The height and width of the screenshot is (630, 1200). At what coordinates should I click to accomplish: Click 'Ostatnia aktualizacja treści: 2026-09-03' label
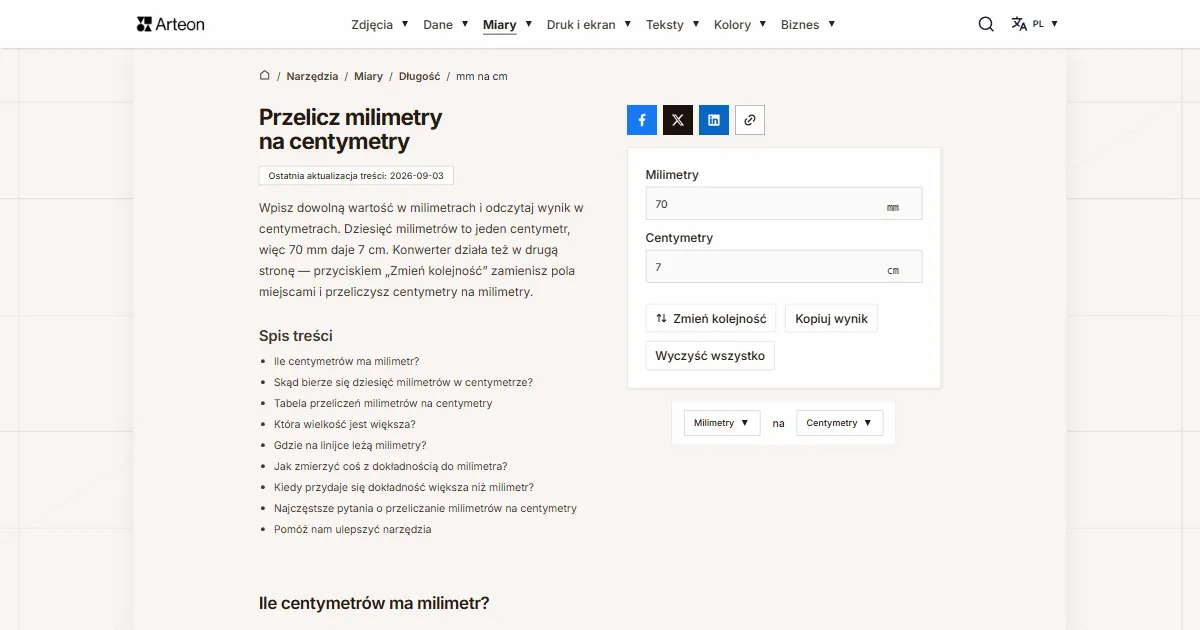(356, 176)
